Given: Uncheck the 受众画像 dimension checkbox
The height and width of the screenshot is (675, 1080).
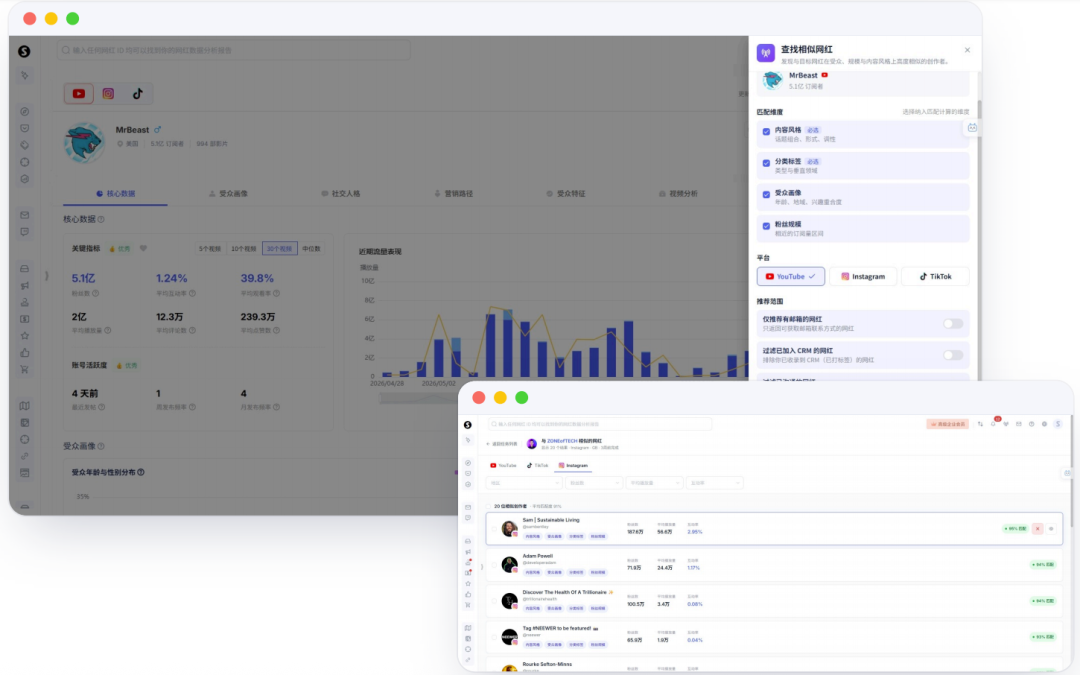Looking at the screenshot, I should click(x=766, y=195).
